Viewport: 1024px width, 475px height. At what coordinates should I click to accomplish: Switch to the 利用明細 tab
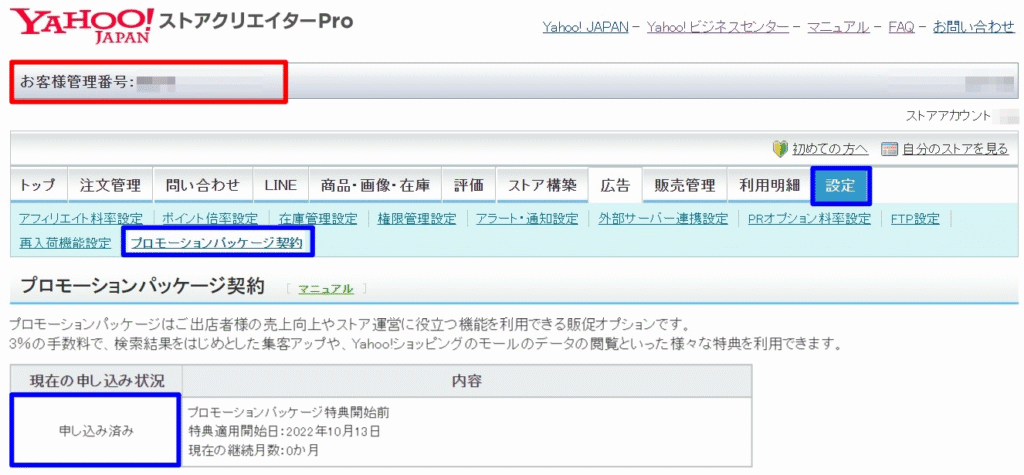(769, 186)
